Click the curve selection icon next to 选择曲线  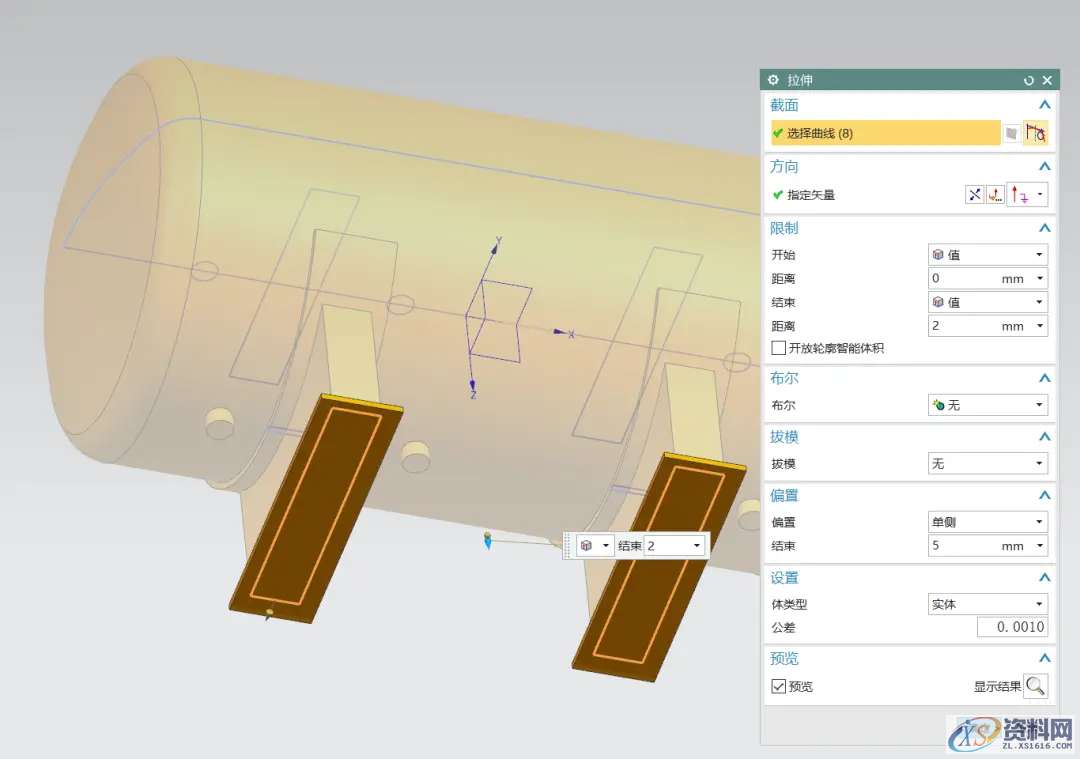[1036, 133]
